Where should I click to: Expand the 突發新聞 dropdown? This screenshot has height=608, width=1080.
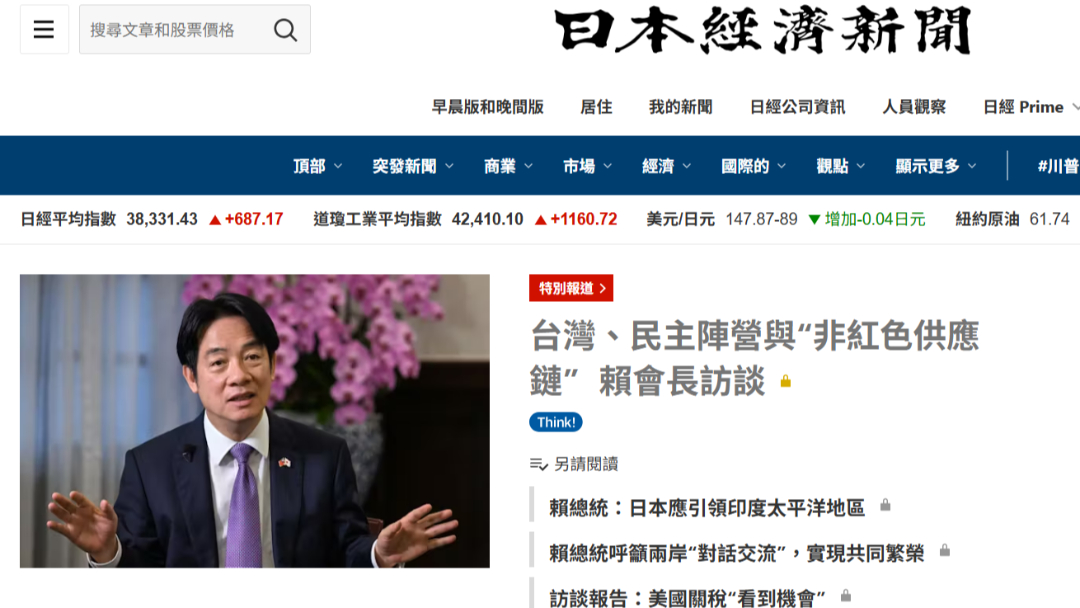[x=413, y=166]
